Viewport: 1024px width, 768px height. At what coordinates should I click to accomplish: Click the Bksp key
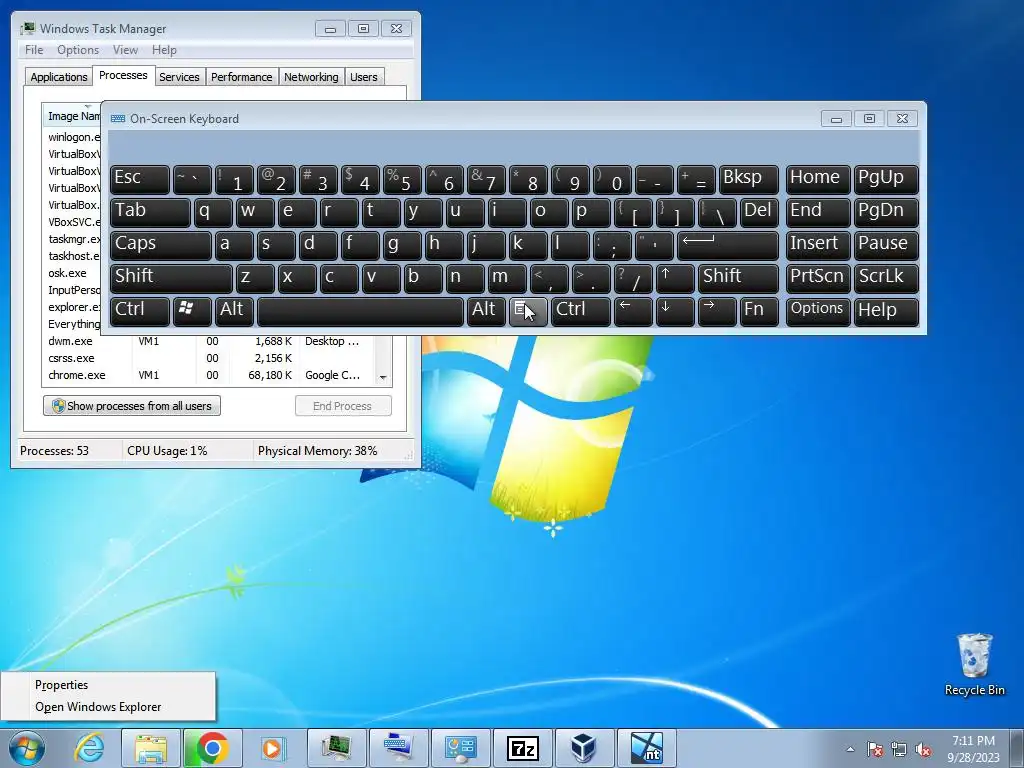pyautogui.click(x=748, y=179)
